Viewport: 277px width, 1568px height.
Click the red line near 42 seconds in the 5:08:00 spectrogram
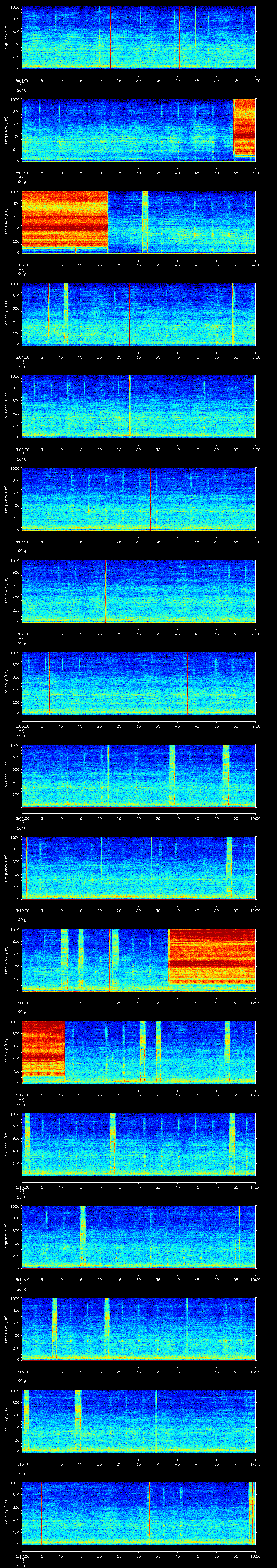click(x=187, y=683)
